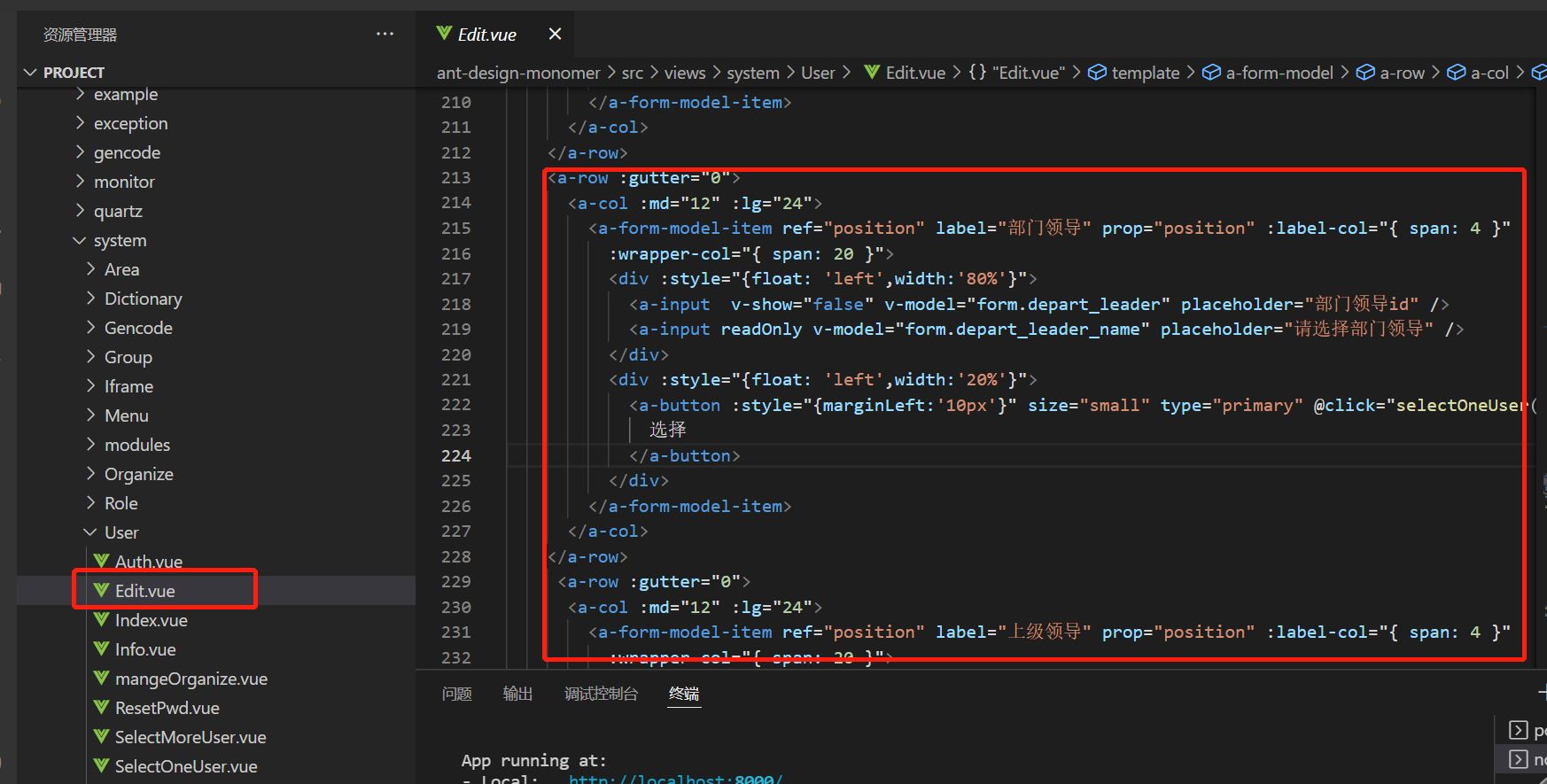Open the explorer panel more actions menu

(385, 34)
